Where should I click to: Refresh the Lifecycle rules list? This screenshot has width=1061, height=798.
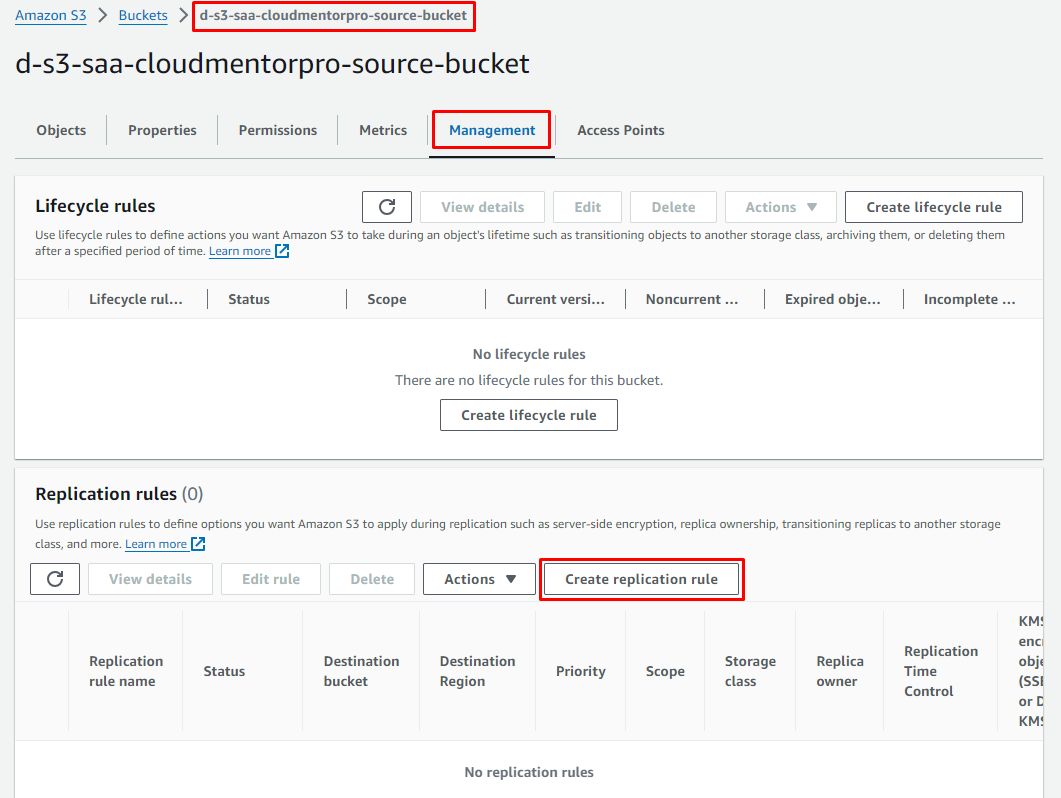pyautogui.click(x=387, y=207)
